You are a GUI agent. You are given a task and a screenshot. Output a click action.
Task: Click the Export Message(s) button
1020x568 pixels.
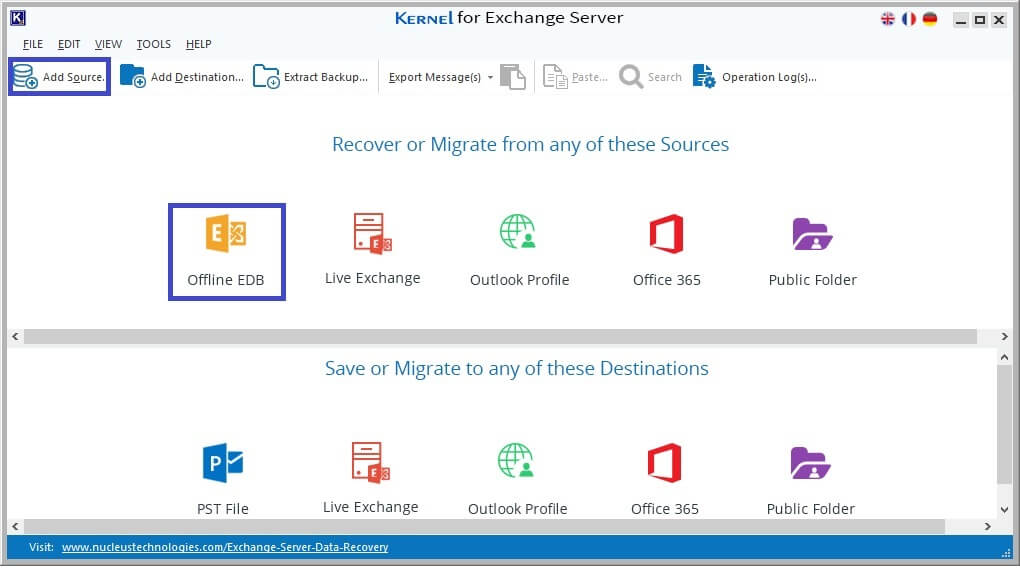coord(435,77)
